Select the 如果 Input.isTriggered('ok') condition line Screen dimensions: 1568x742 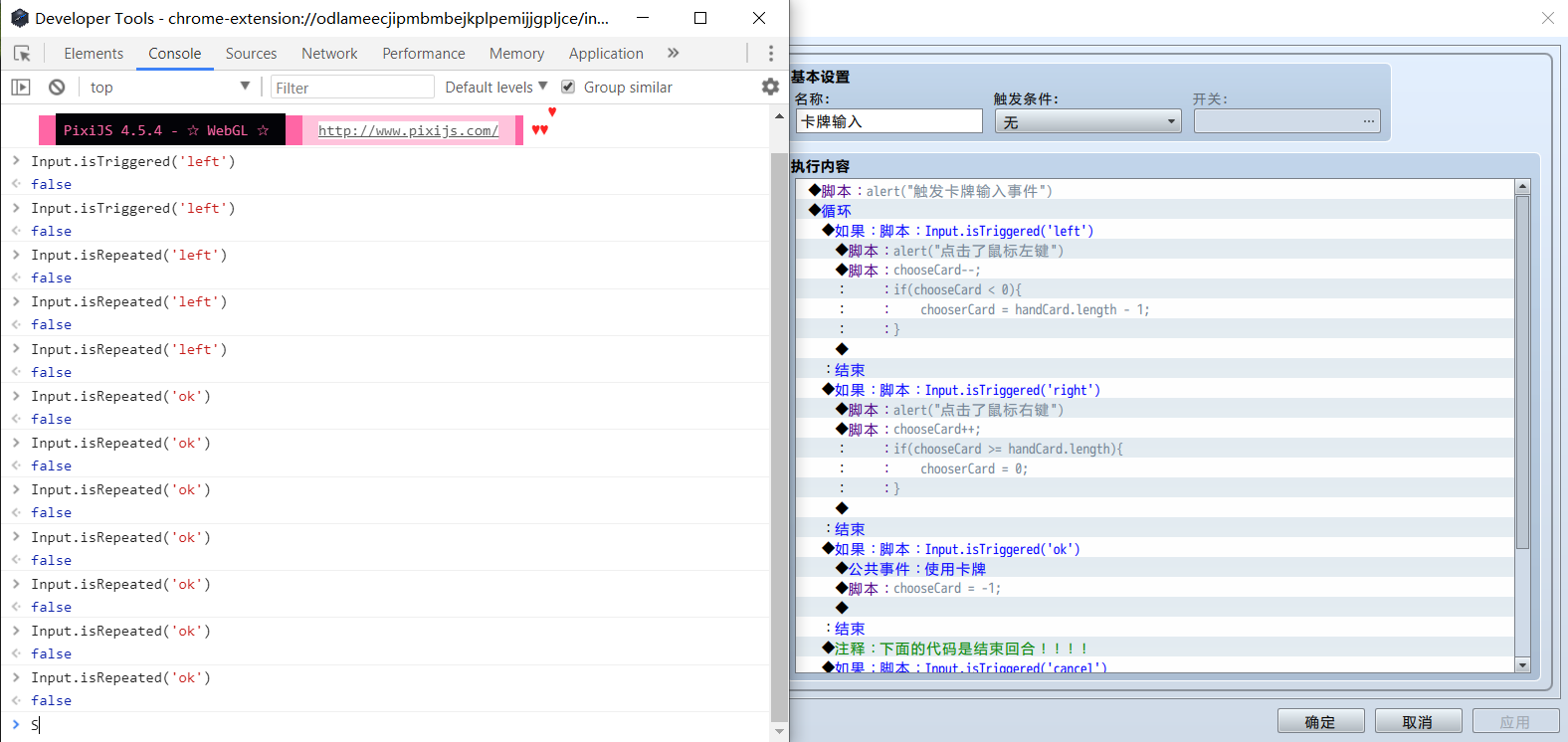pyautogui.click(x=1155, y=549)
